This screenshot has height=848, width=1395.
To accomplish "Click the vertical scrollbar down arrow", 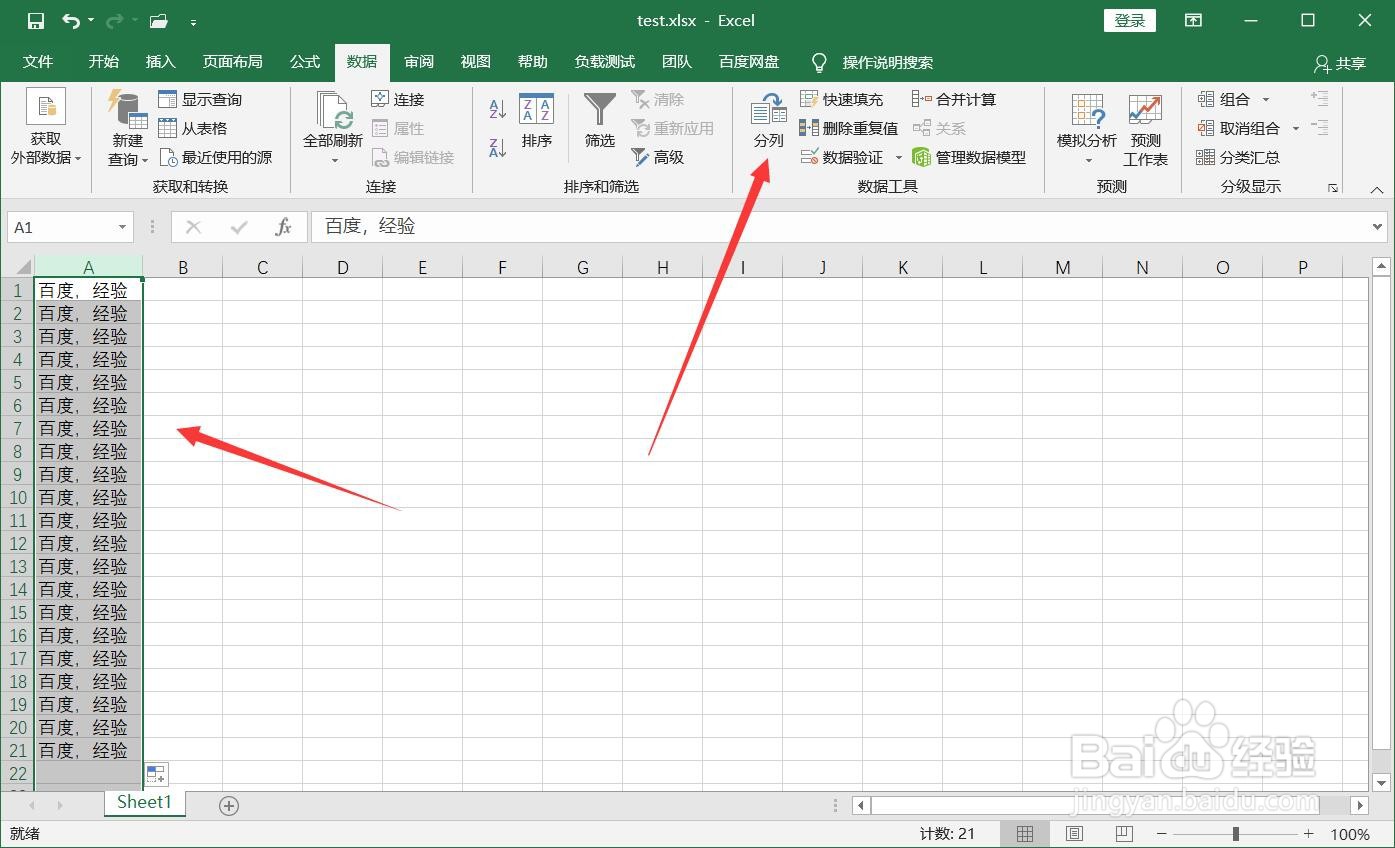I will click(1382, 782).
